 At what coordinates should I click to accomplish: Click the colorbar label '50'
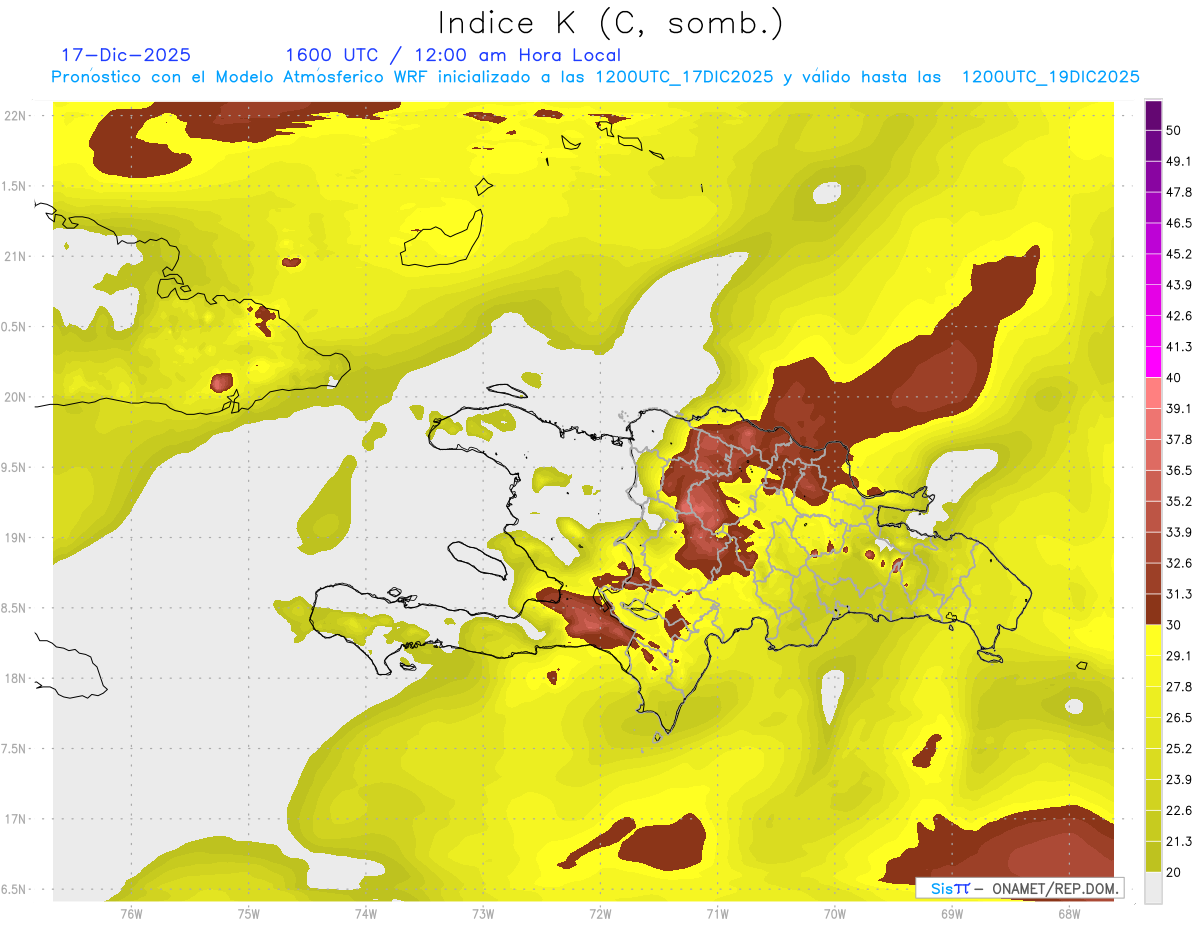(1173, 130)
